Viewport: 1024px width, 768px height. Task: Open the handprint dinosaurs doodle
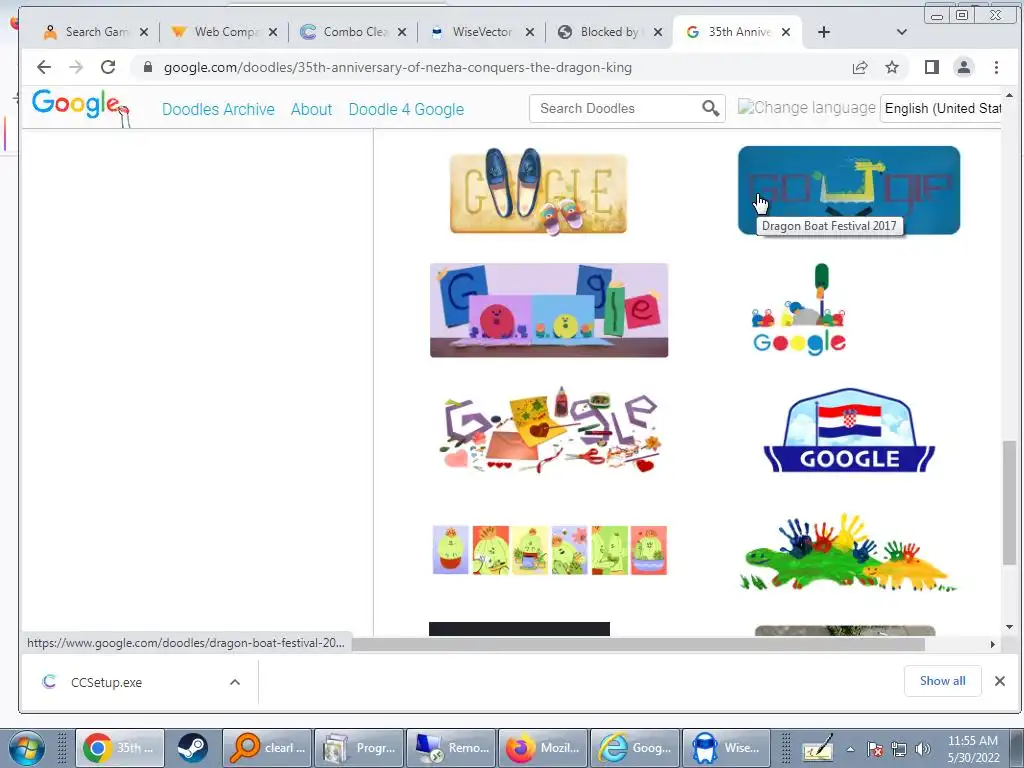[847, 552]
